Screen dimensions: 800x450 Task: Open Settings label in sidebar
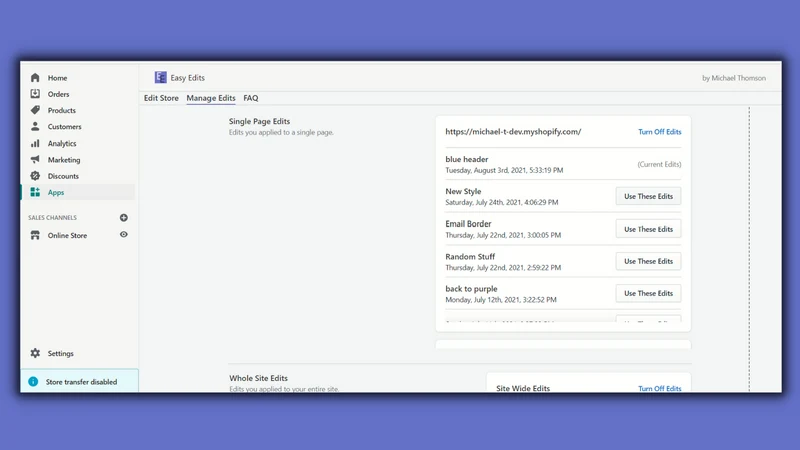pos(60,354)
